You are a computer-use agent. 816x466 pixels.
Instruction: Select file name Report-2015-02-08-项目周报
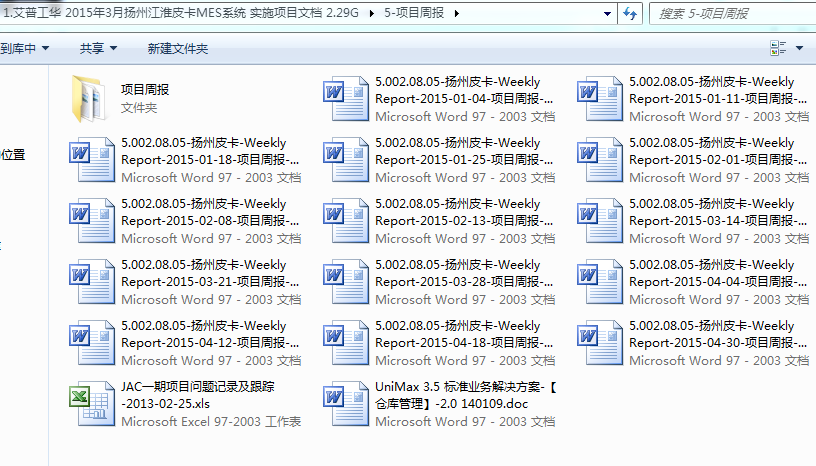tap(210, 212)
